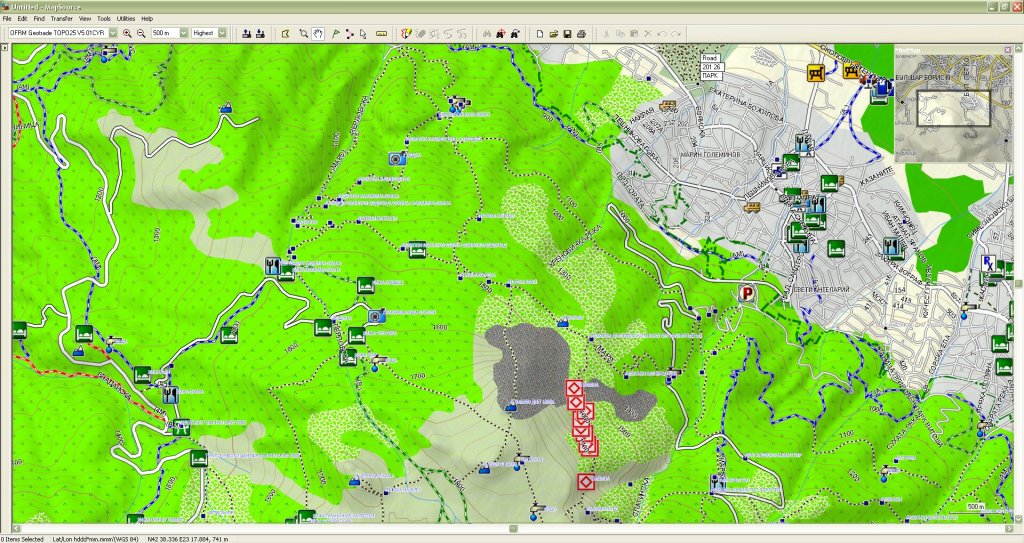Viewport: 1024px width, 543px height.
Task: Click the Save file icon
Action: tap(567, 33)
